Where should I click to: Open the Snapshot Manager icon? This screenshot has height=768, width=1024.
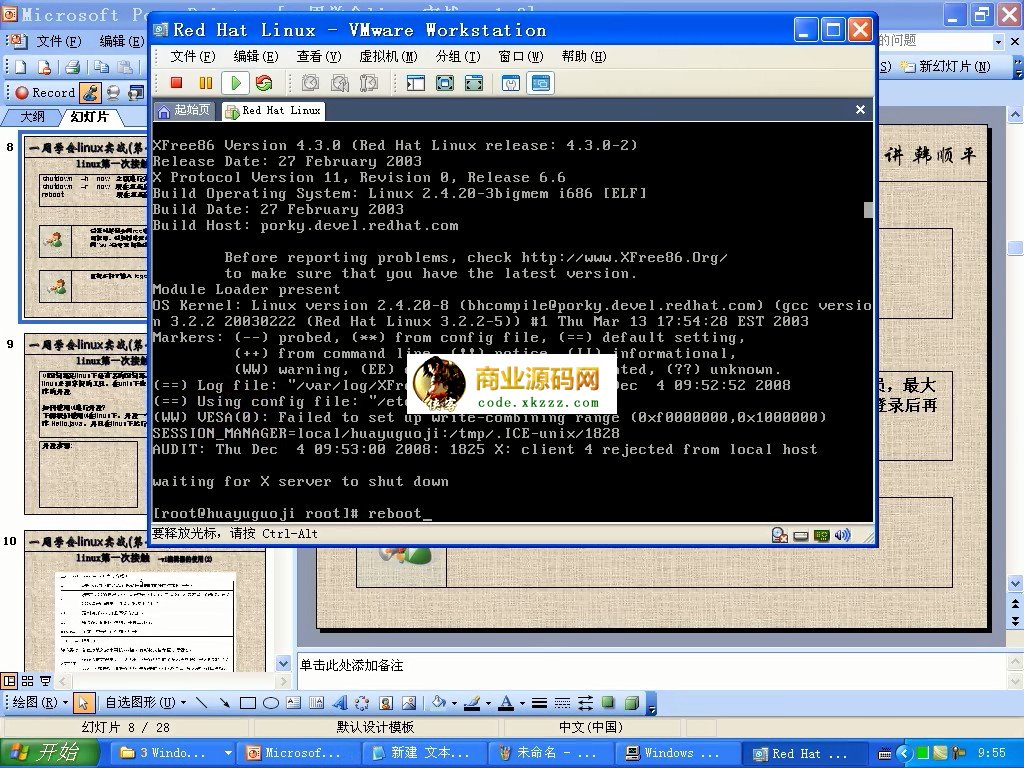click(x=369, y=83)
